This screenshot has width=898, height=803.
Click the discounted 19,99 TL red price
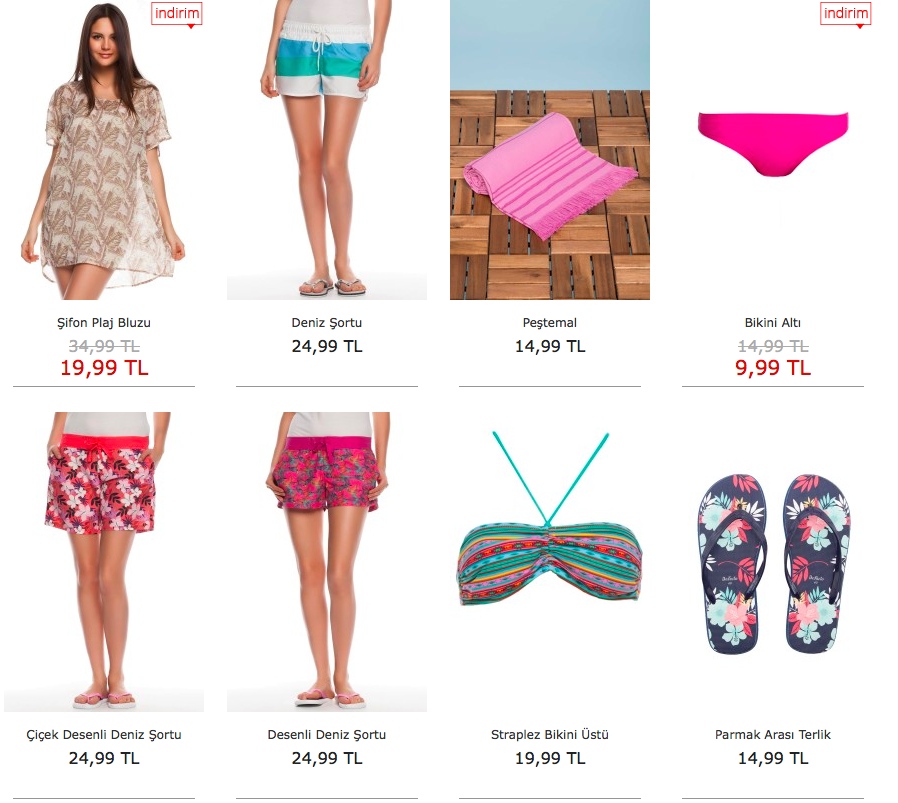104,368
